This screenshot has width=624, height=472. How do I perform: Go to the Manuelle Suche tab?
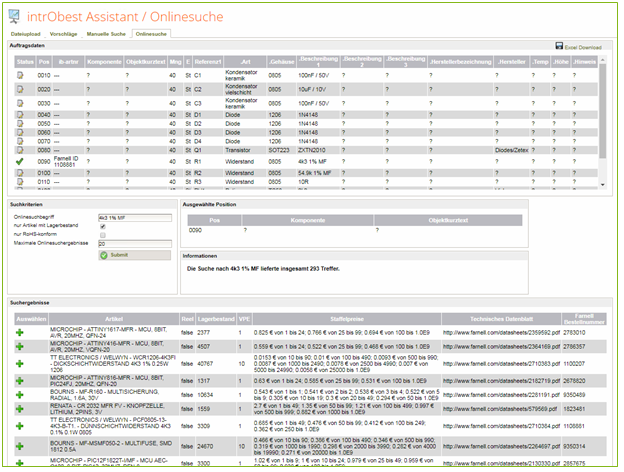click(x=106, y=34)
